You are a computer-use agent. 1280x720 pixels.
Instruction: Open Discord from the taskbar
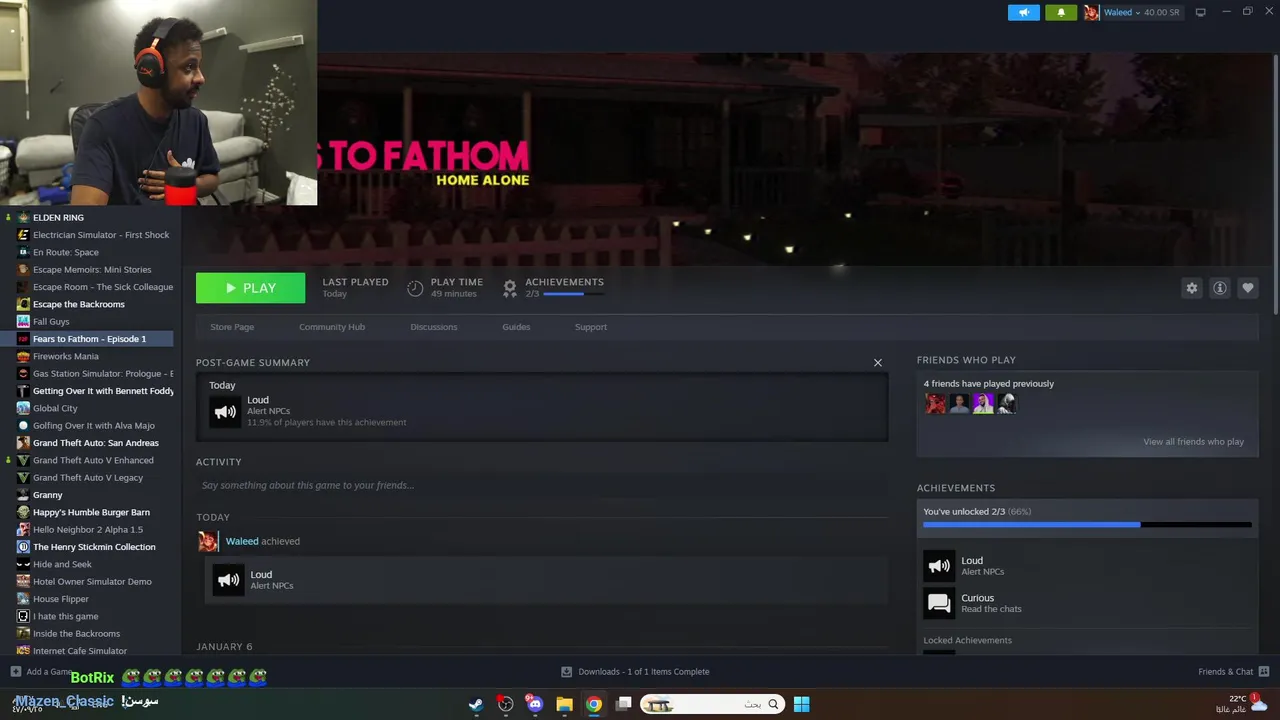534,704
